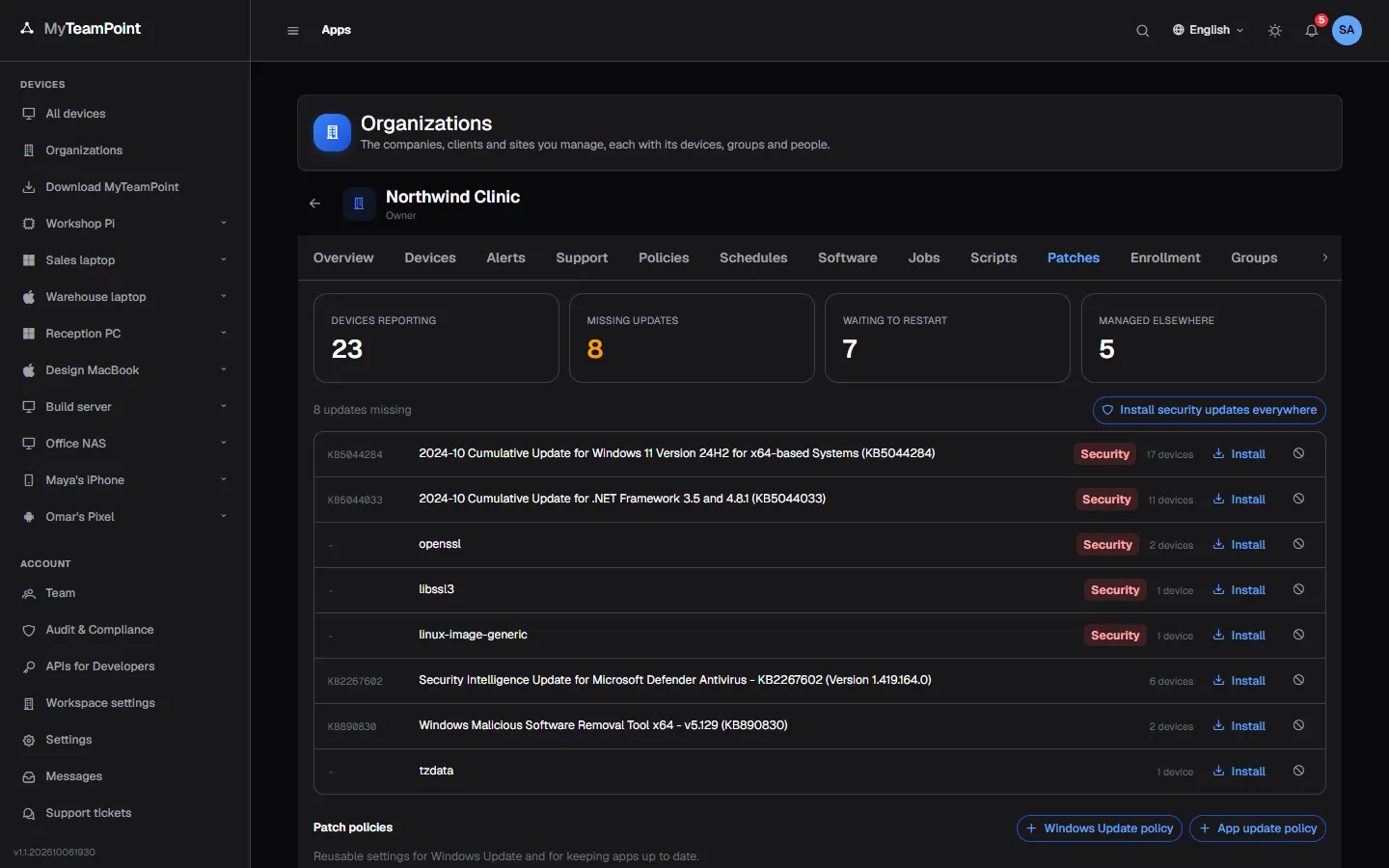Expand the Workshop Pi device
The image size is (1389, 868).
[x=224, y=223]
